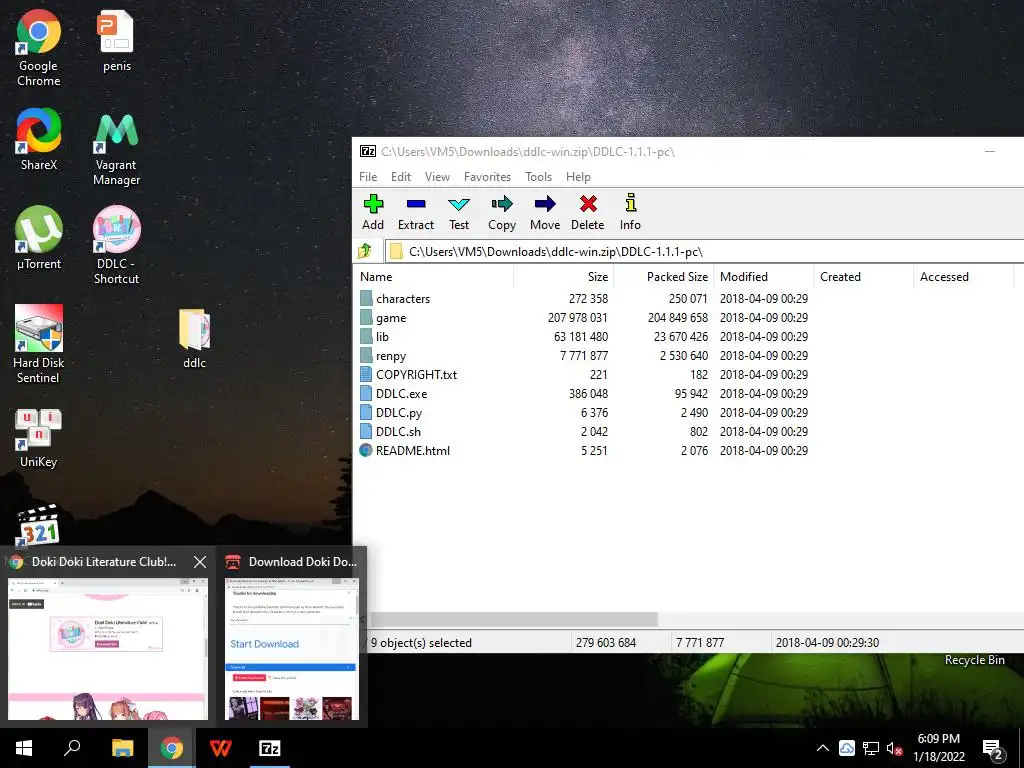1024x768 pixels.
Task: Sort by Modified column header
Action: [x=763, y=277]
